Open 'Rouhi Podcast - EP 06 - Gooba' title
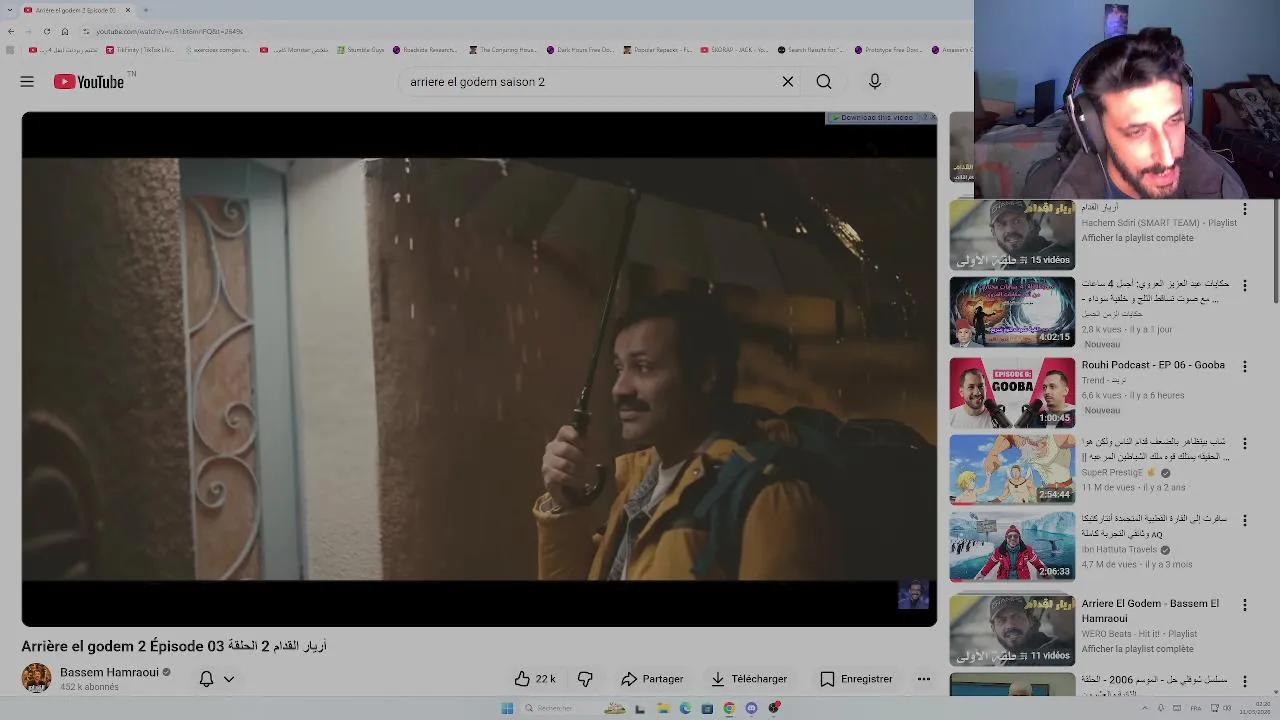Screen dimensions: 1280x720 point(1153,365)
